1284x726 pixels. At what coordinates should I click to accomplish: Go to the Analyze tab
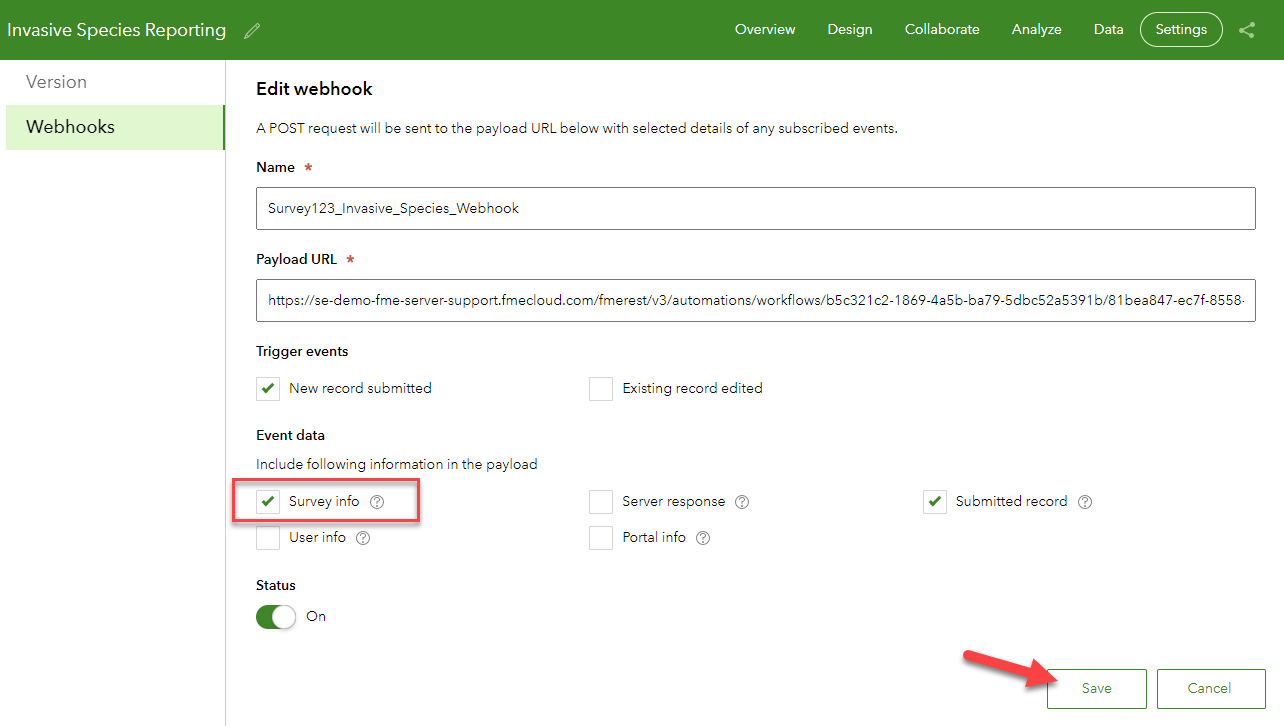coord(1036,30)
